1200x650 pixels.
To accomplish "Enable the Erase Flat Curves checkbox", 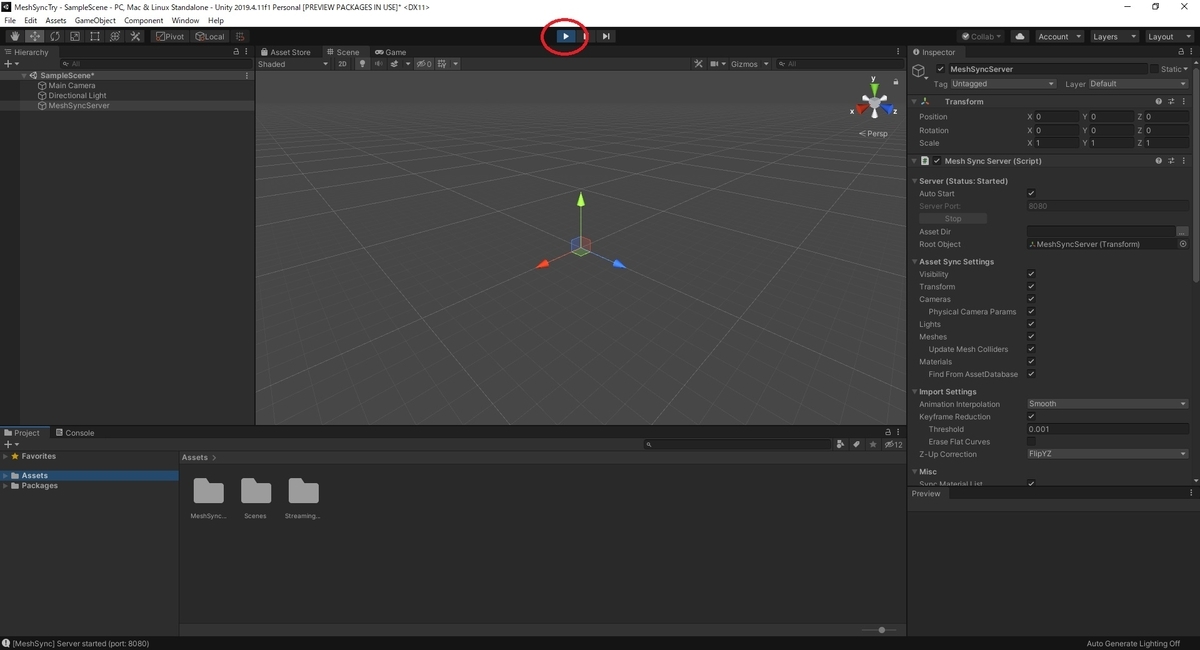I will (x=1031, y=441).
